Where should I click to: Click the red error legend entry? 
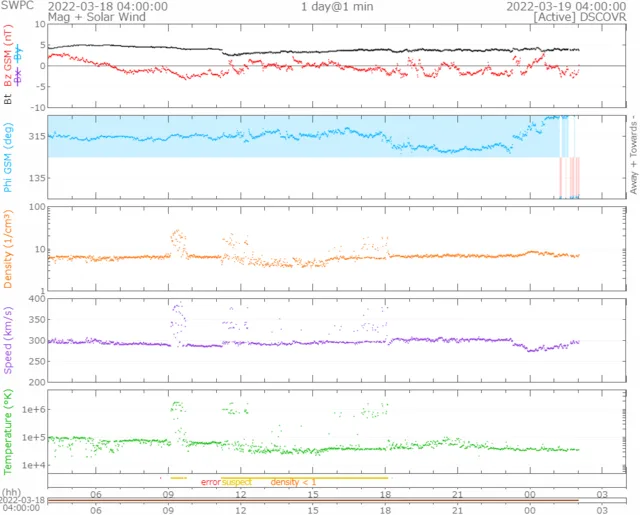210,482
